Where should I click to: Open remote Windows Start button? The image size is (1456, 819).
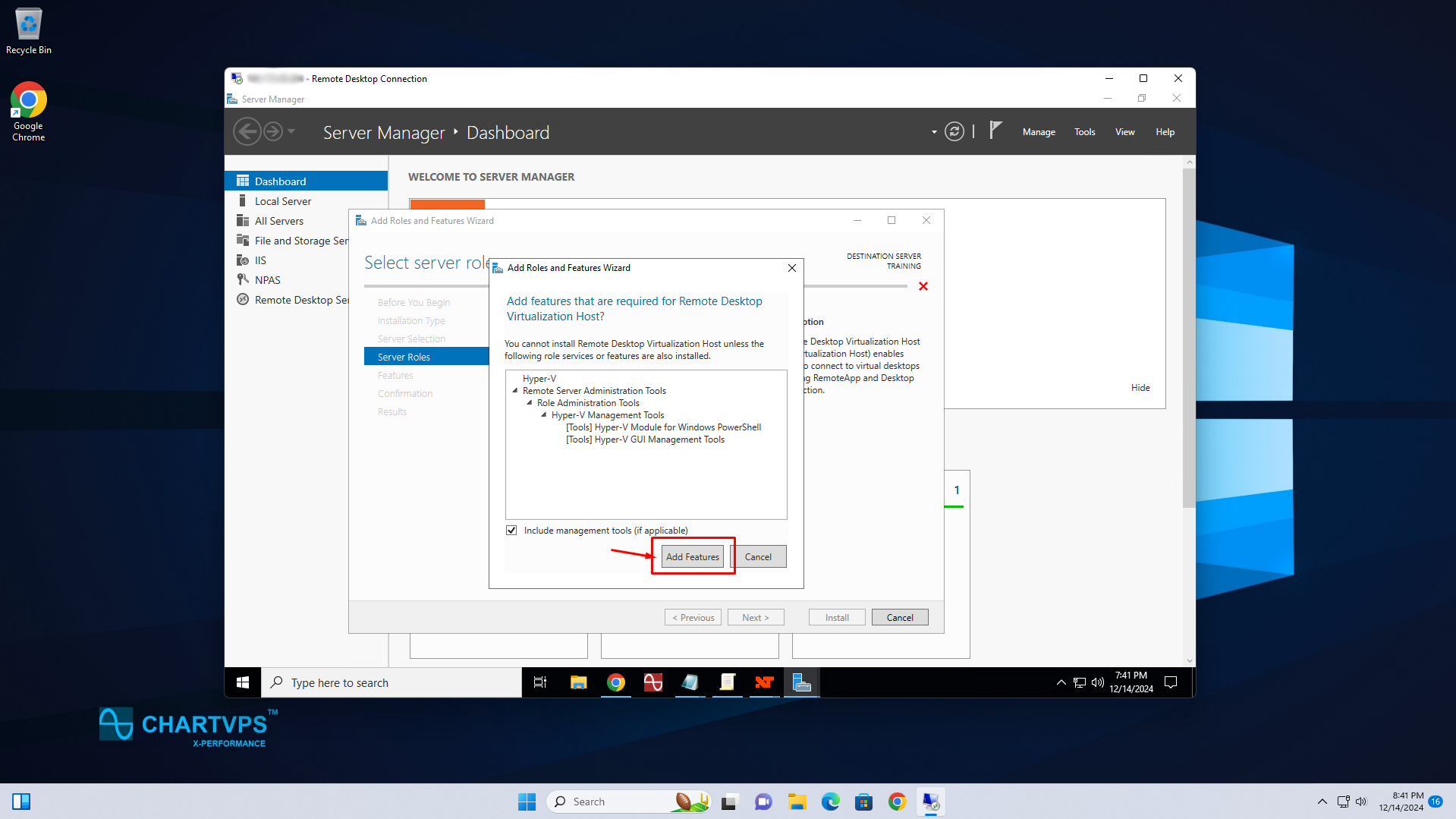tap(243, 682)
